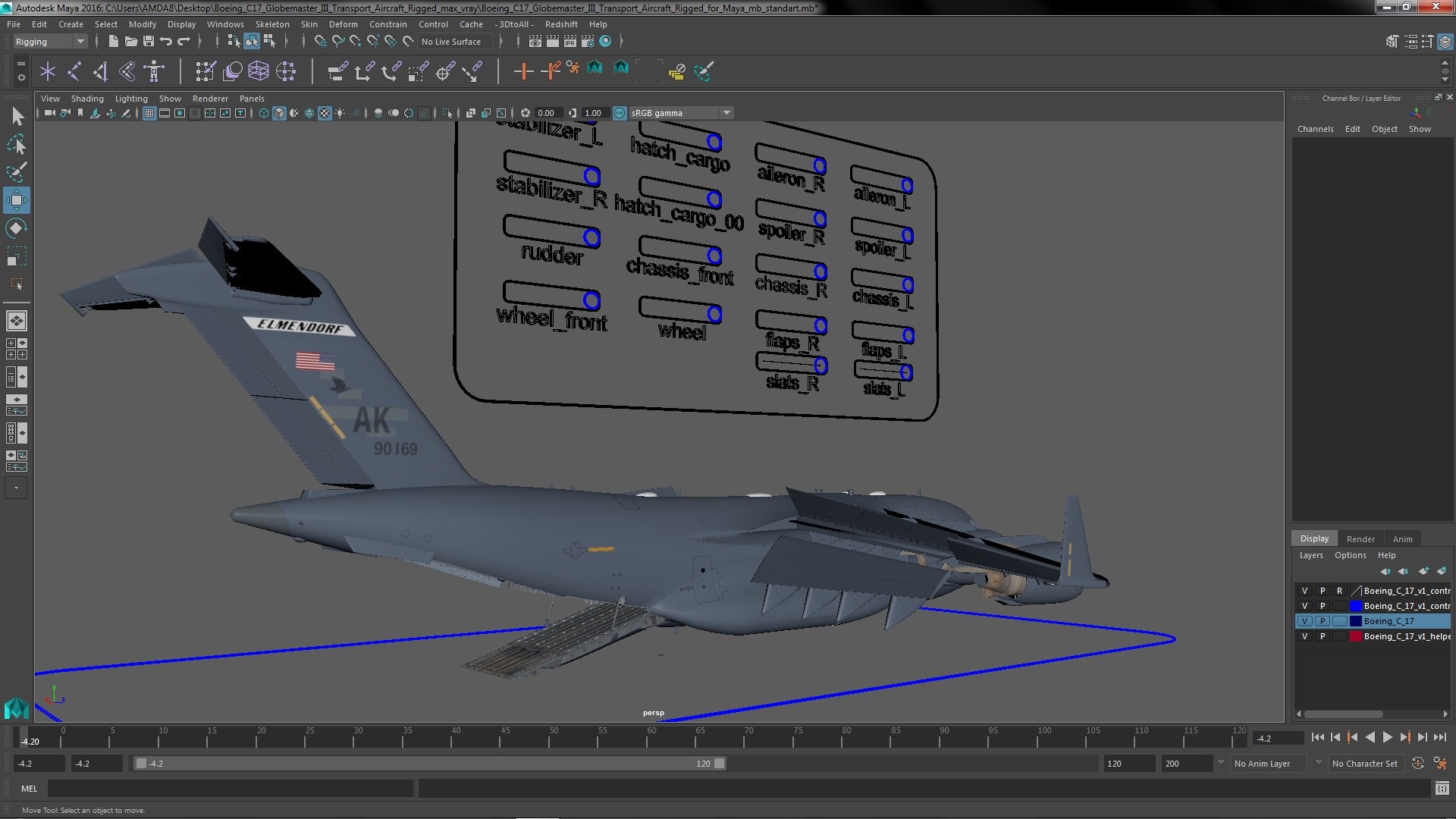Open the Deform menu
The height and width of the screenshot is (819, 1456).
(343, 24)
